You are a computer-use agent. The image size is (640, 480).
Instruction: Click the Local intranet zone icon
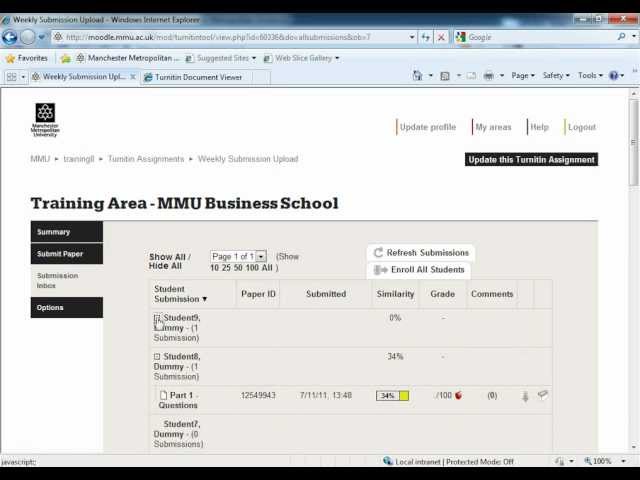pyautogui.click(x=388, y=461)
